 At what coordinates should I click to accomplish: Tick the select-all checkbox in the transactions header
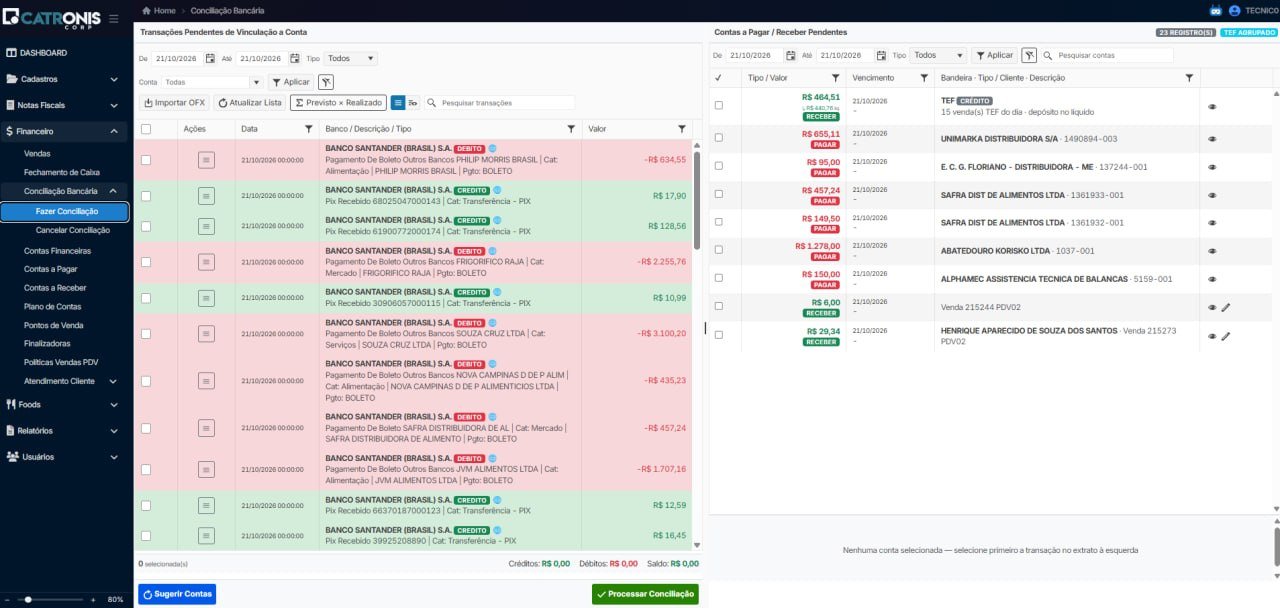(146, 129)
